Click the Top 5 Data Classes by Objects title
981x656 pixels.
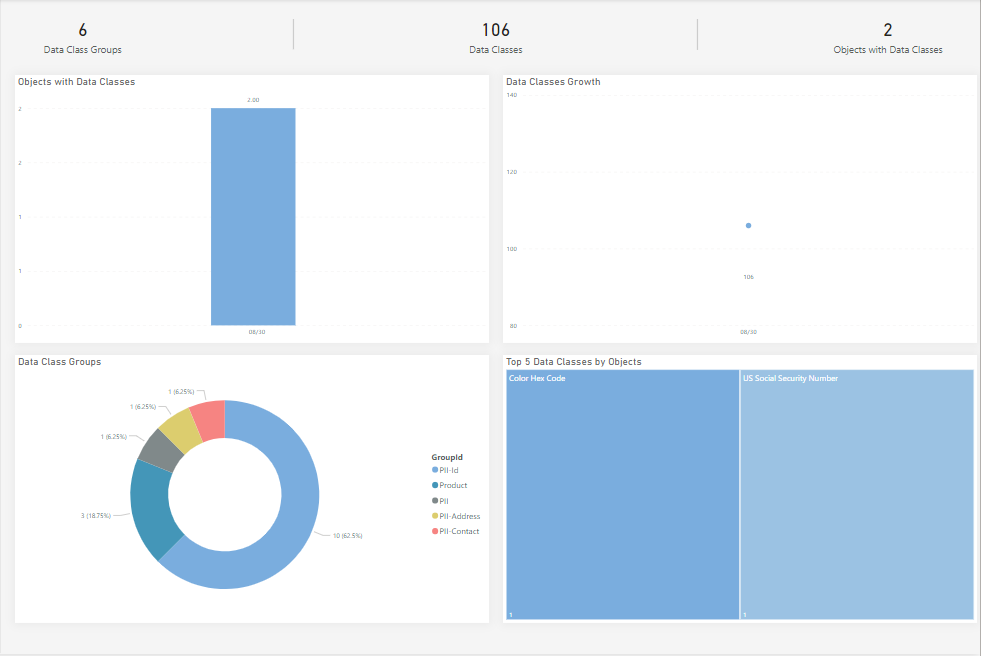574,362
